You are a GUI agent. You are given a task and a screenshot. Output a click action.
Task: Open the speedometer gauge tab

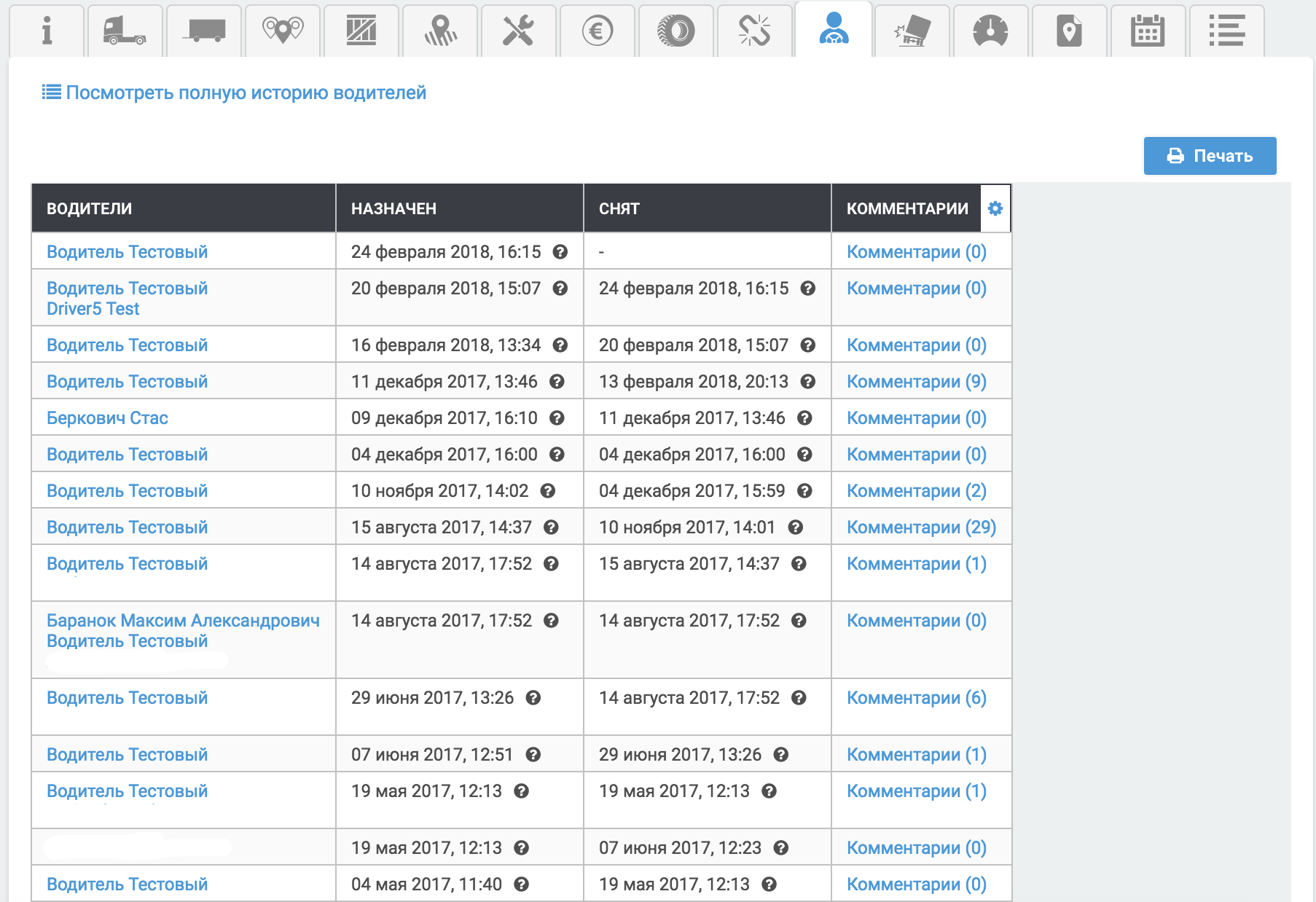coord(990,31)
